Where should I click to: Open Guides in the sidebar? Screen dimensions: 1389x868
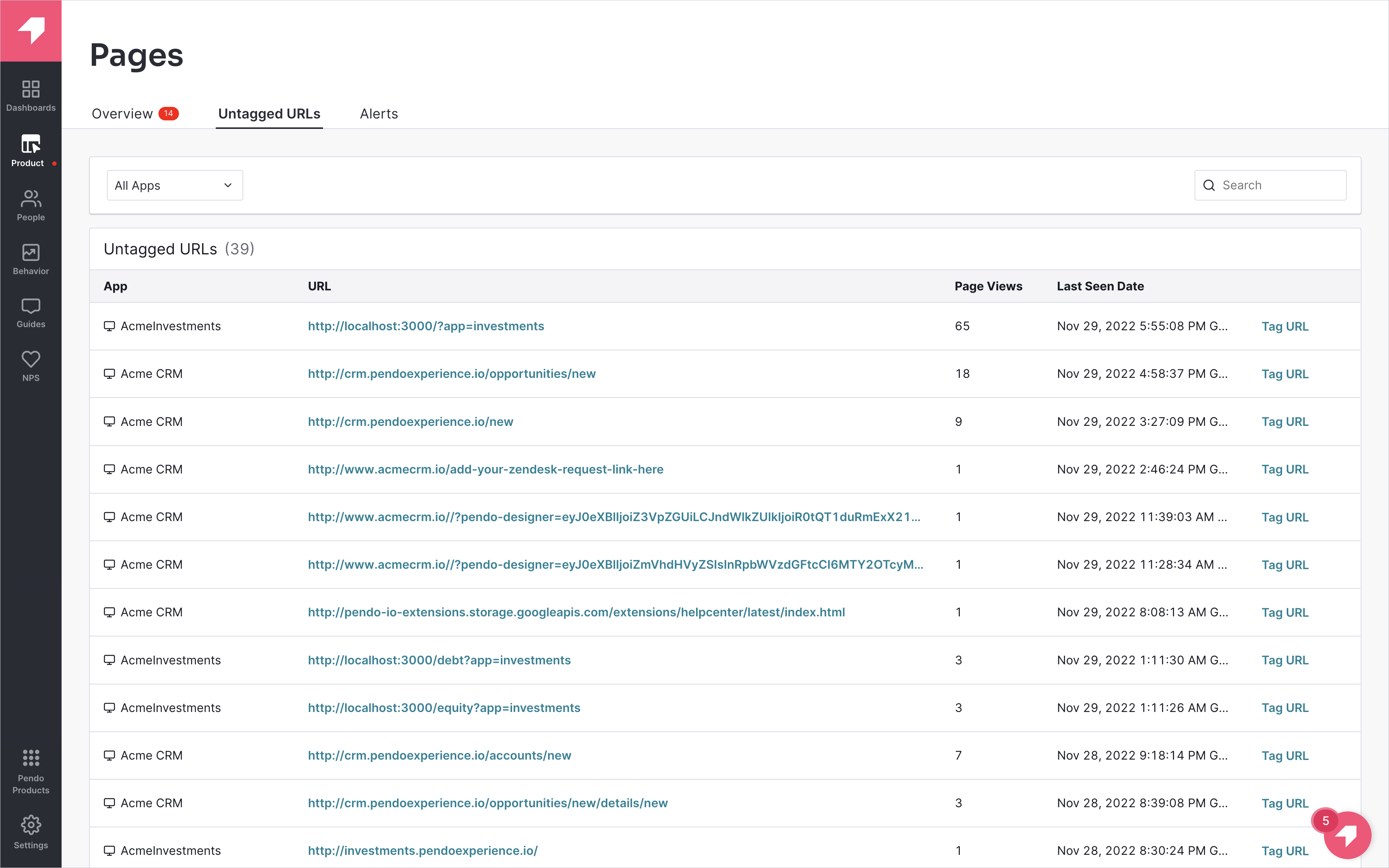(x=31, y=313)
